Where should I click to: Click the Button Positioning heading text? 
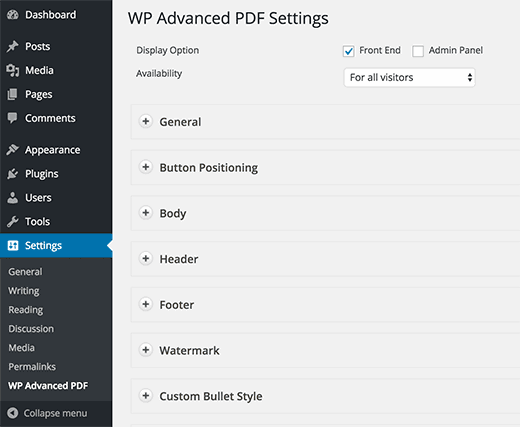click(209, 168)
